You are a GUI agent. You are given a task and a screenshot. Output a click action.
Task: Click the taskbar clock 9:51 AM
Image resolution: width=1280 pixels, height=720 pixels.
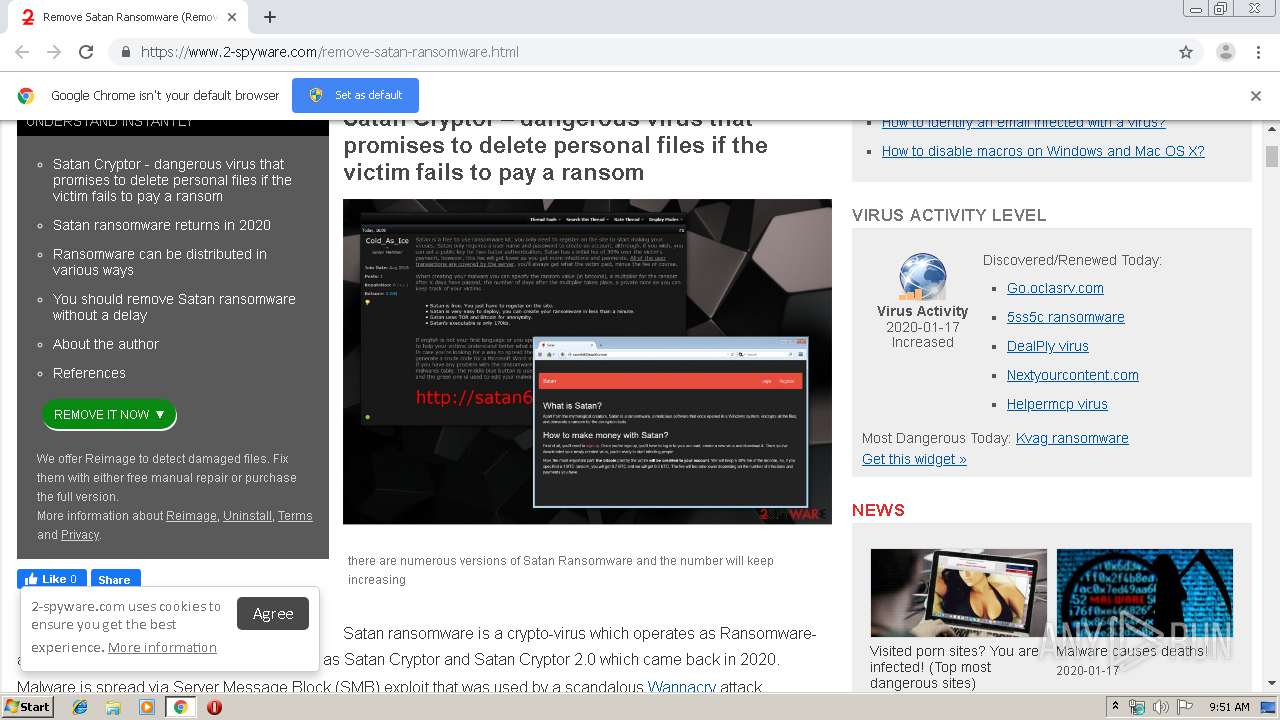click(x=1229, y=707)
